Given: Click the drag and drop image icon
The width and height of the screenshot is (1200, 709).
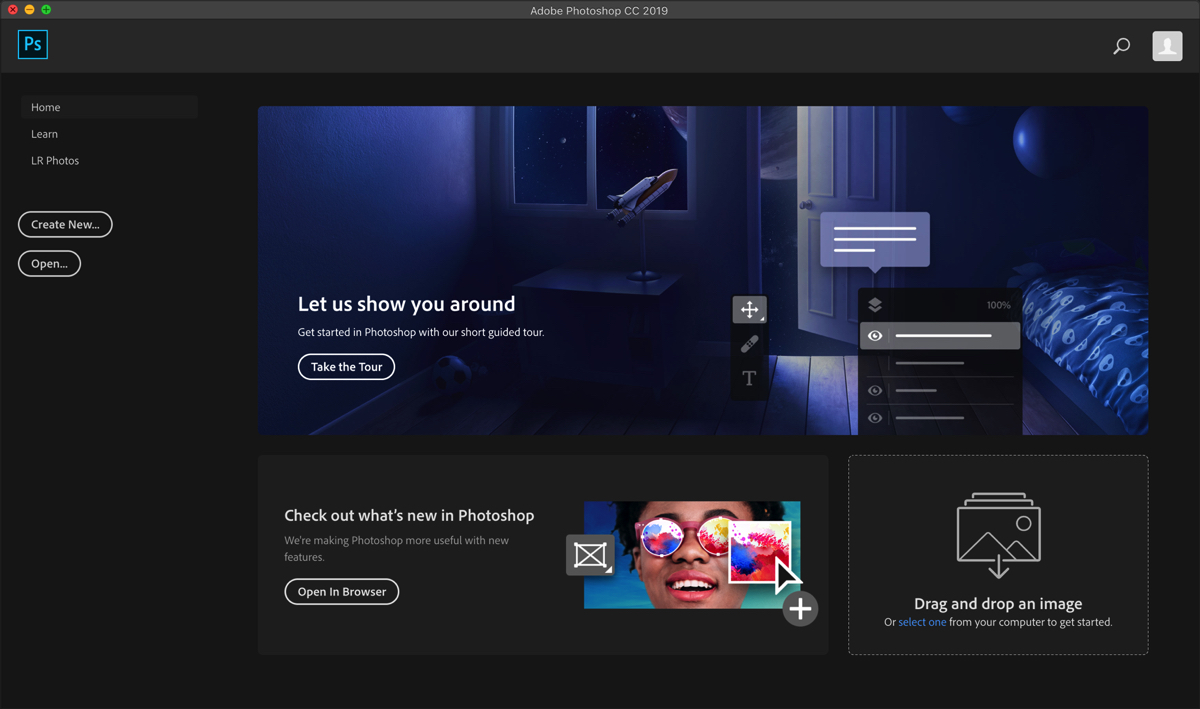Looking at the screenshot, I should point(998,535).
